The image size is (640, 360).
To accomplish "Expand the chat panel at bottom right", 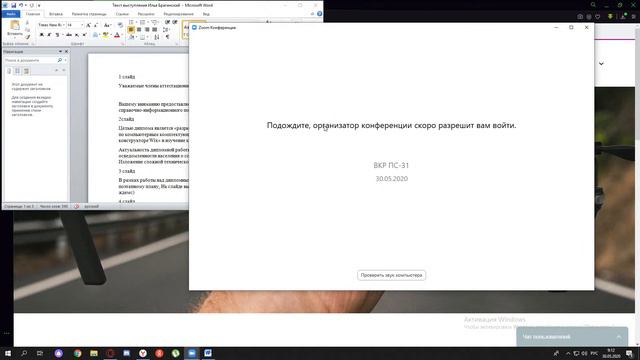I will (x=619, y=337).
